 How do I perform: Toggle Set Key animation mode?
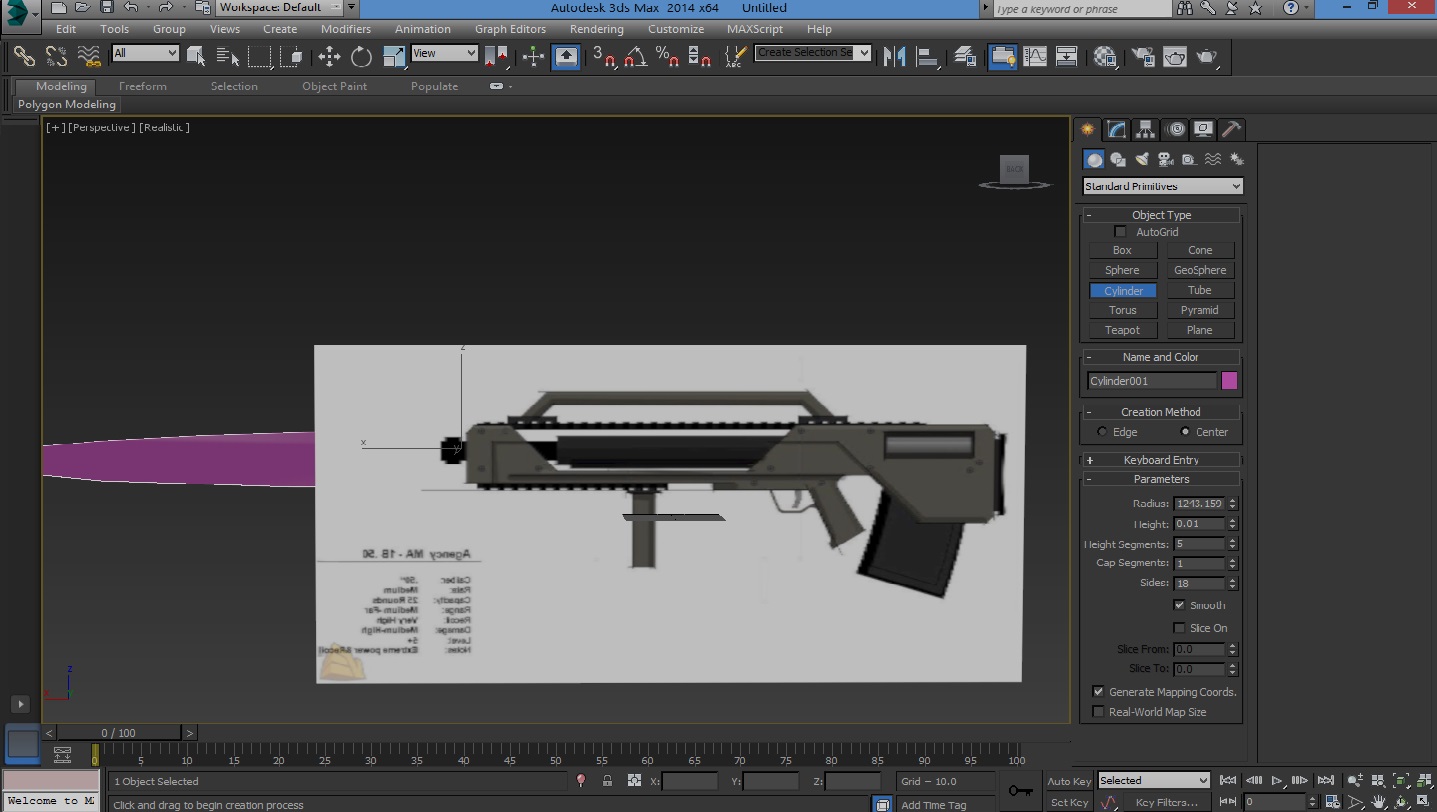(x=1069, y=802)
